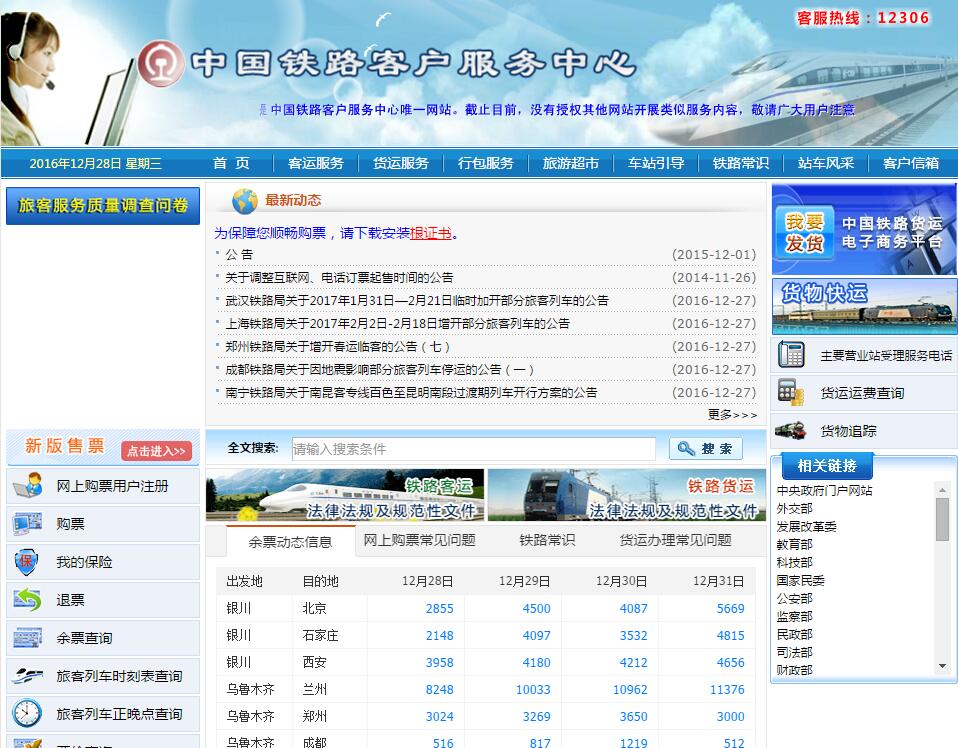Click 乌鲁木齐 to 兰州 12月29日 value 10033

533,689
